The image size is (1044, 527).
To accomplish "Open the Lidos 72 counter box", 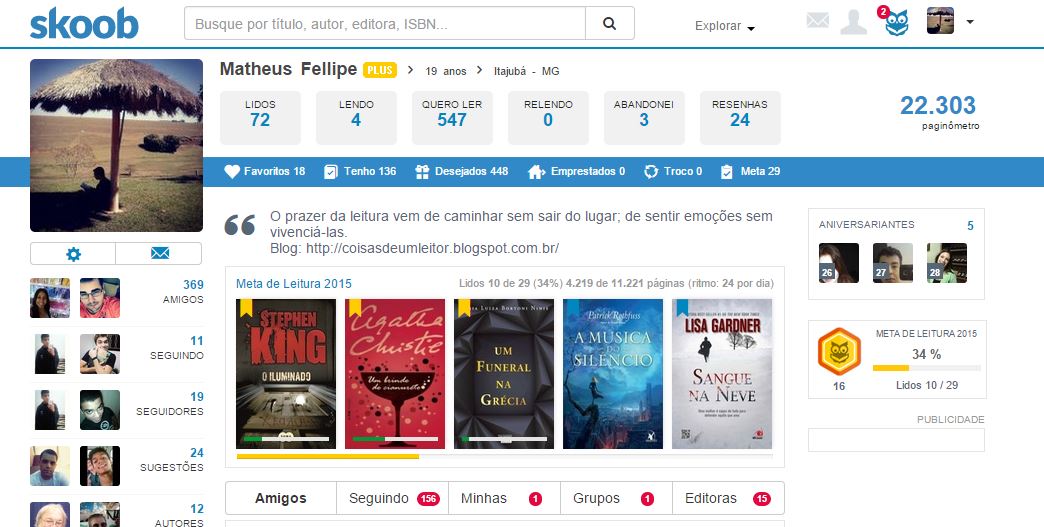I will coord(260,118).
